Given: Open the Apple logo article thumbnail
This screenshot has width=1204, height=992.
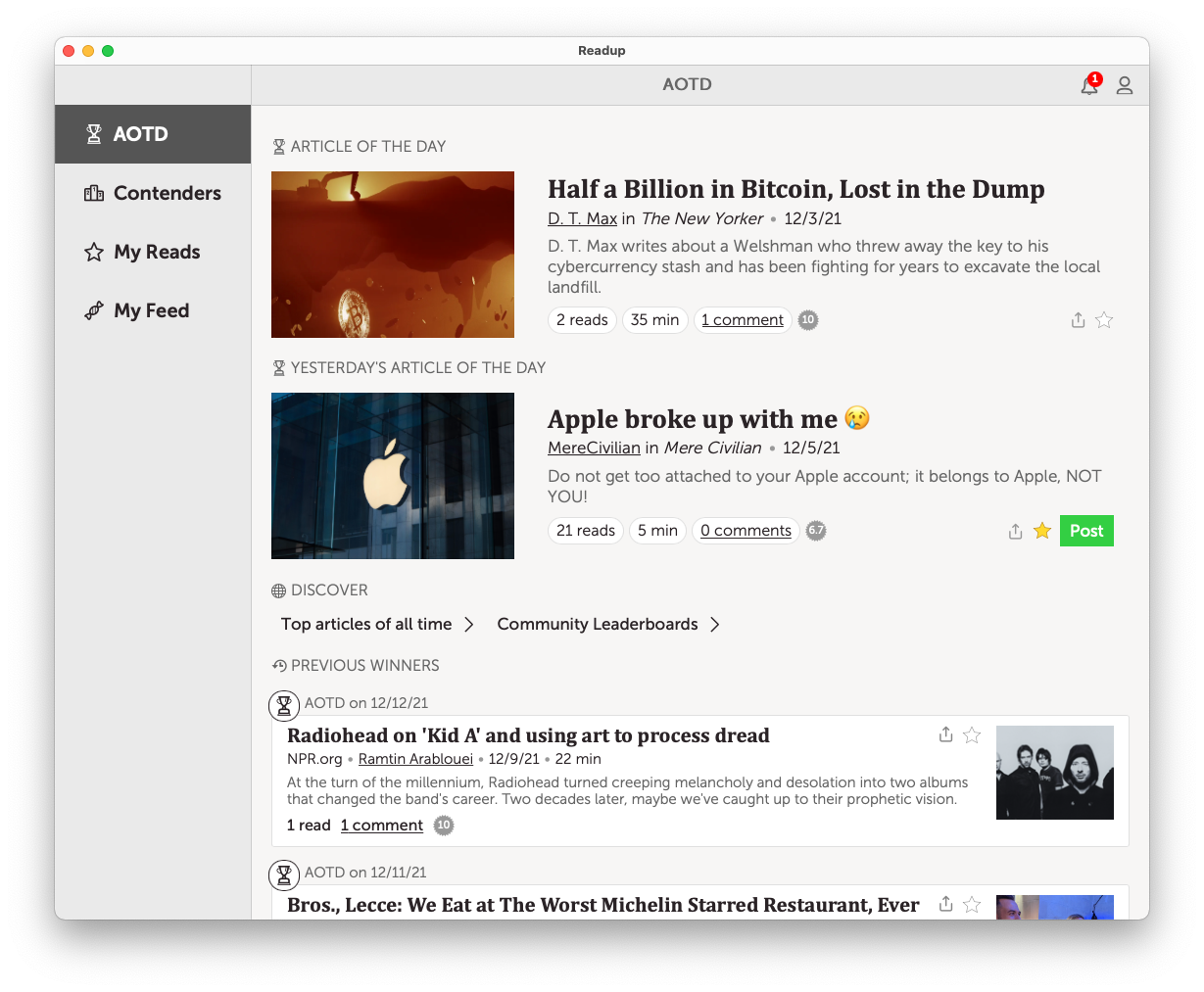Looking at the screenshot, I should tap(393, 476).
